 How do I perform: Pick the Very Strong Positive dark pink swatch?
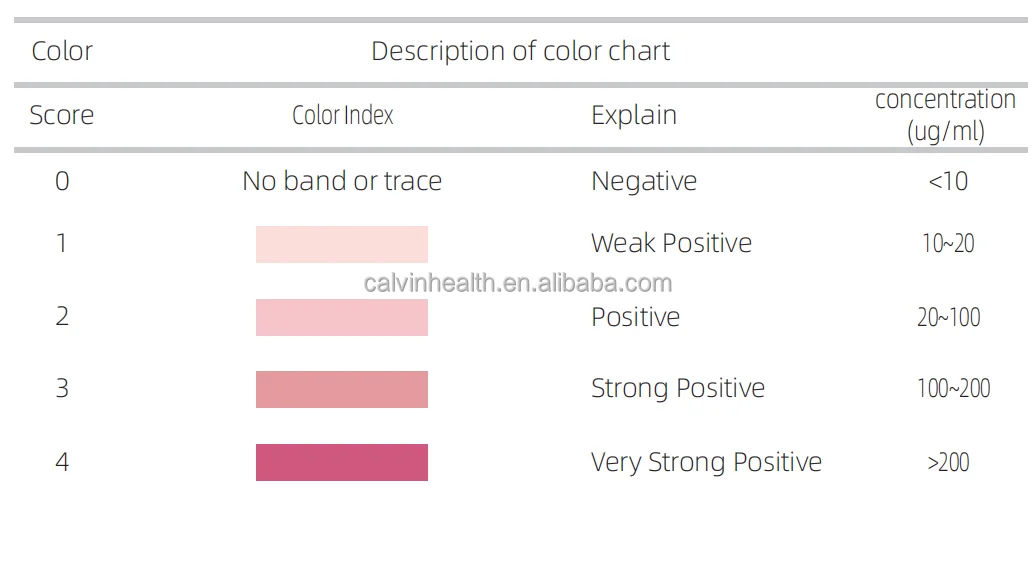tap(341, 462)
